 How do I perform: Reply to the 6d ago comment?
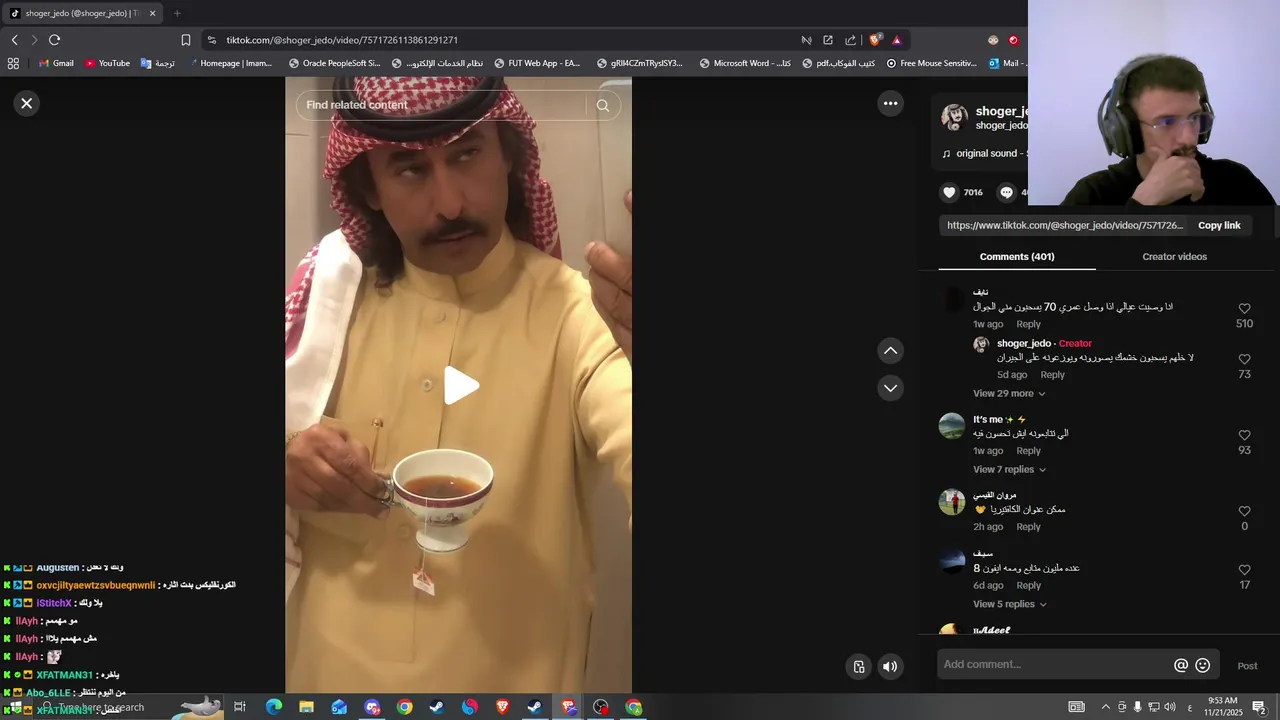(1028, 586)
